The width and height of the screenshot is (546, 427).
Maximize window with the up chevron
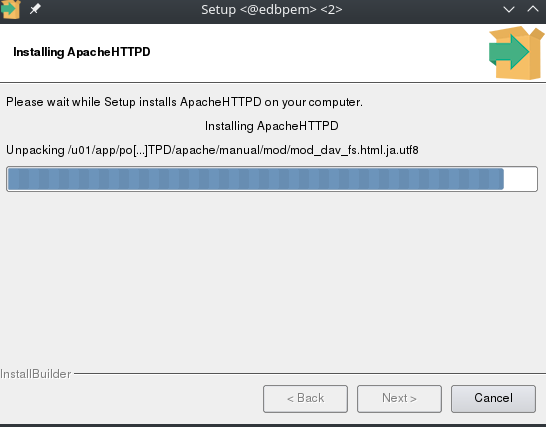pyautogui.click(x=533, y=9)
